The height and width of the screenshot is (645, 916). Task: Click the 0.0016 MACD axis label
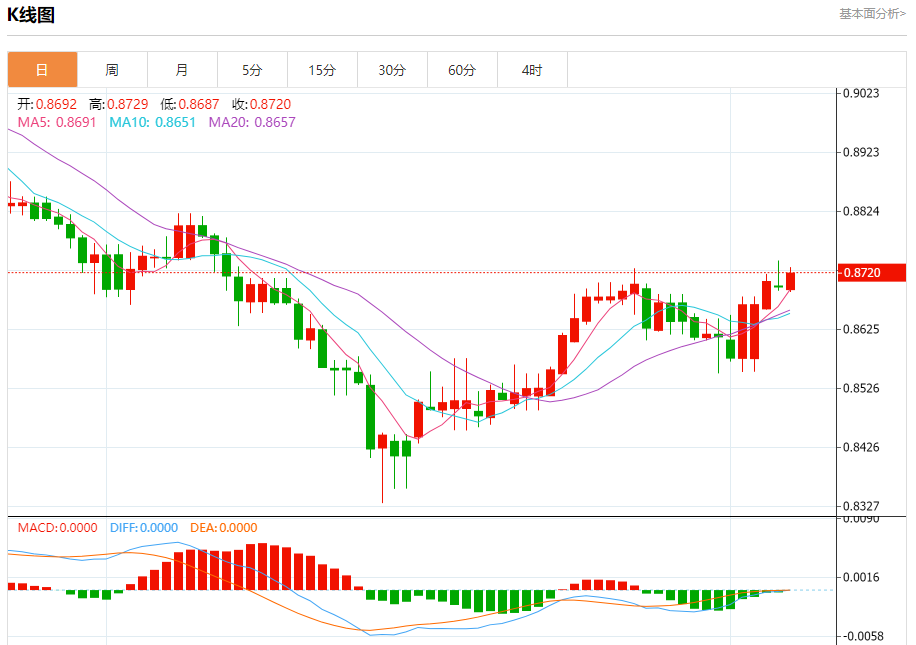tap(861, 577)
